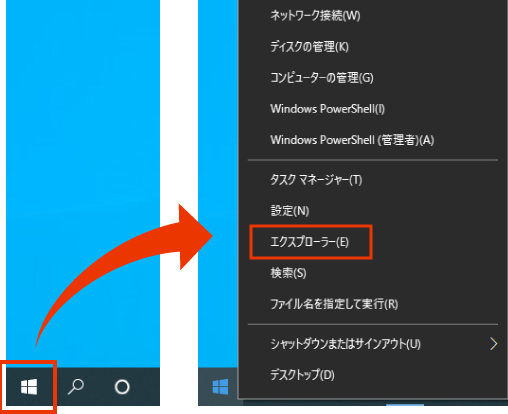The width and height of the screenshot is (508, 414).
Task: Expand the シャットダウンまたはサインアウト submenu arrow
Action: 493,344
